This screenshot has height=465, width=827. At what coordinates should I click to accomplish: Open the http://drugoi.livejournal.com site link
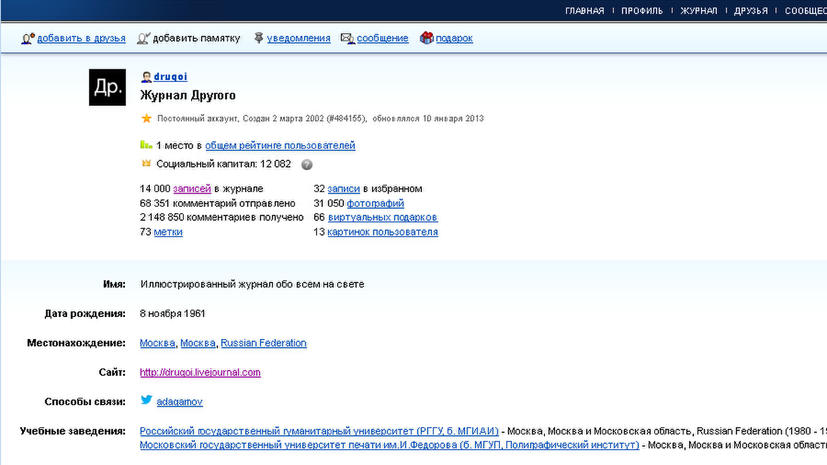[200, 373]
